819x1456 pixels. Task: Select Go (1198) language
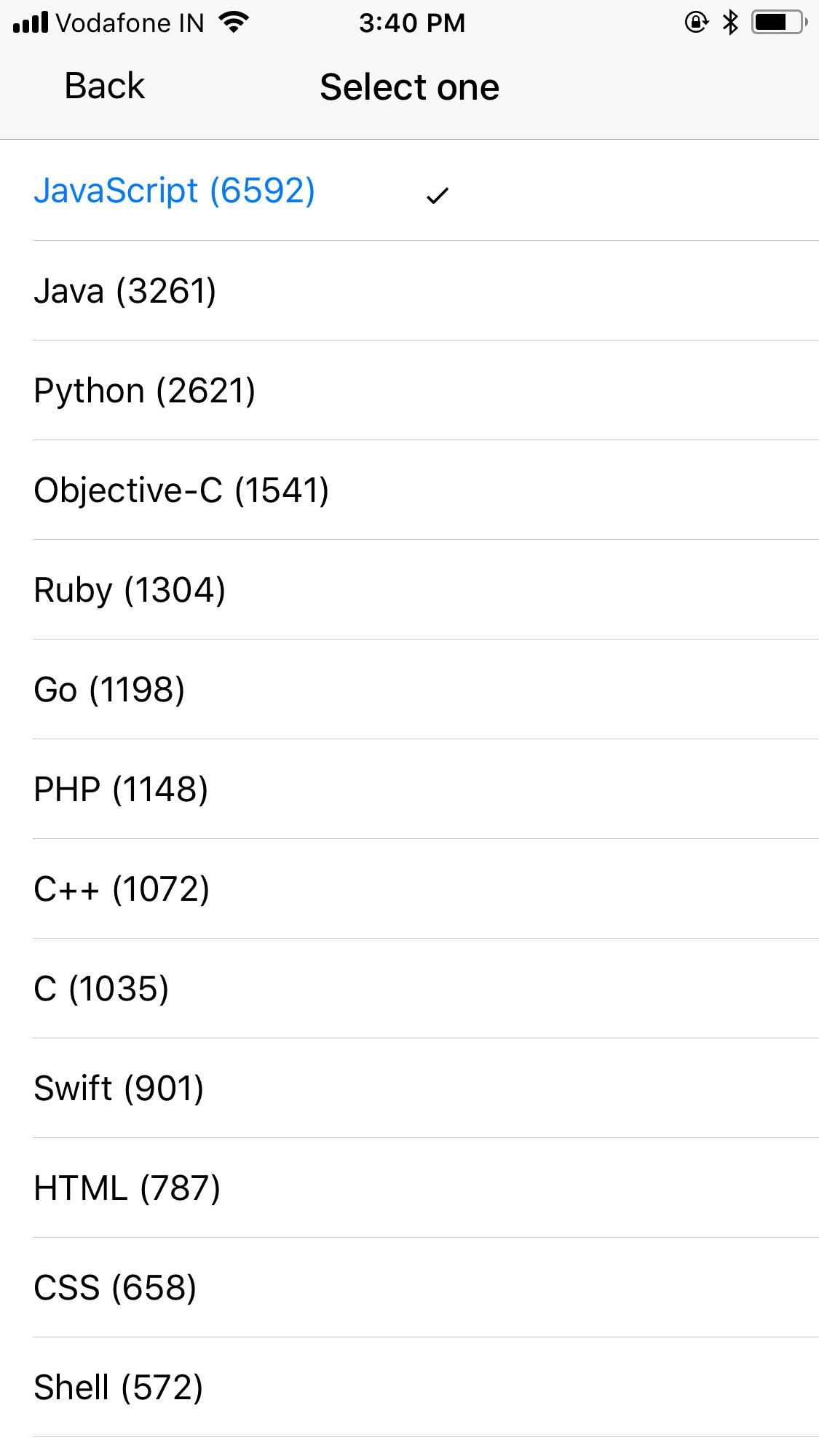109,690
